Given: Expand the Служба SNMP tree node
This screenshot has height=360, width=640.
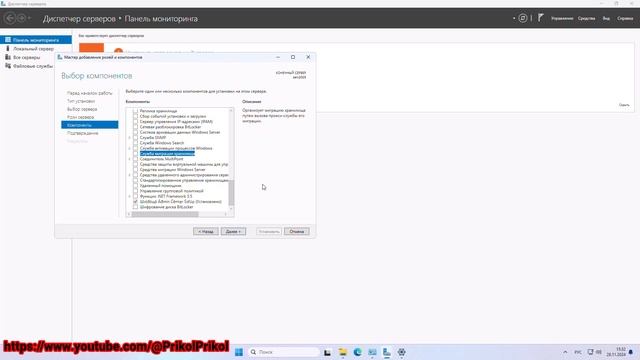Looking at the screenshot, I should [x=129, y=138].
